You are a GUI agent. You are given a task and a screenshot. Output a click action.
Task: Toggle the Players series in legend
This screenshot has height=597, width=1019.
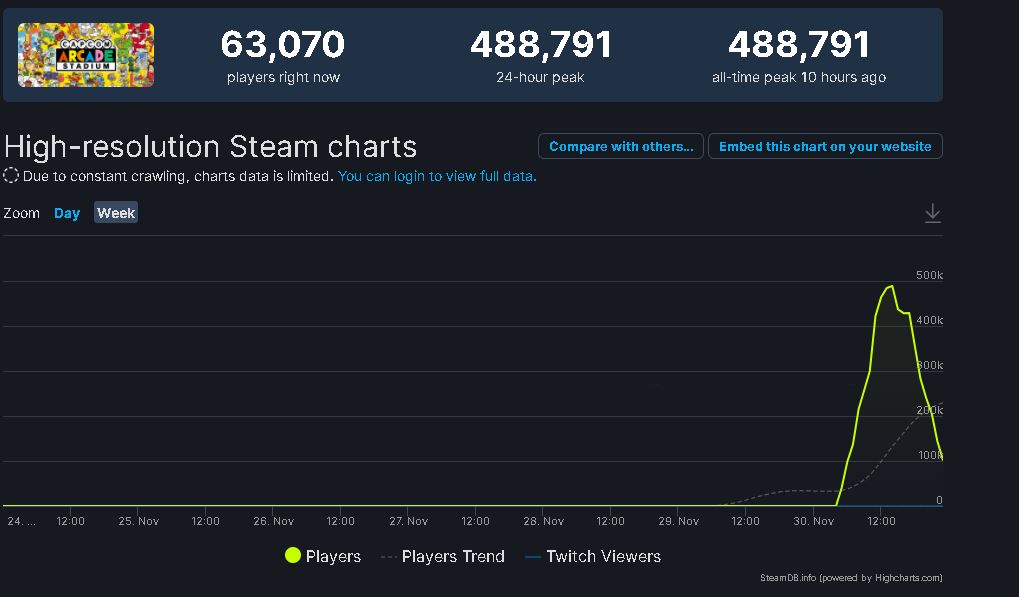click(x=322, y=556)
